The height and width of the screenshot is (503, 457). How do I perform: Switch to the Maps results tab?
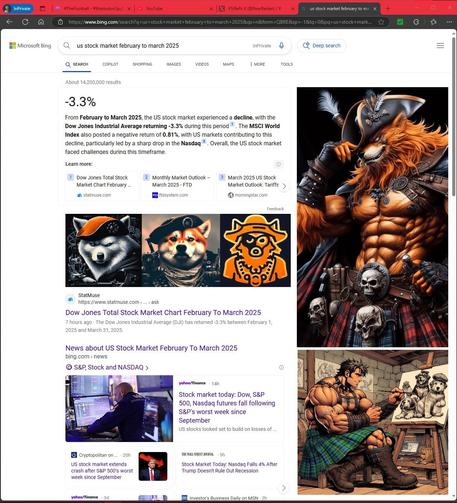click(x=228, y=64)
